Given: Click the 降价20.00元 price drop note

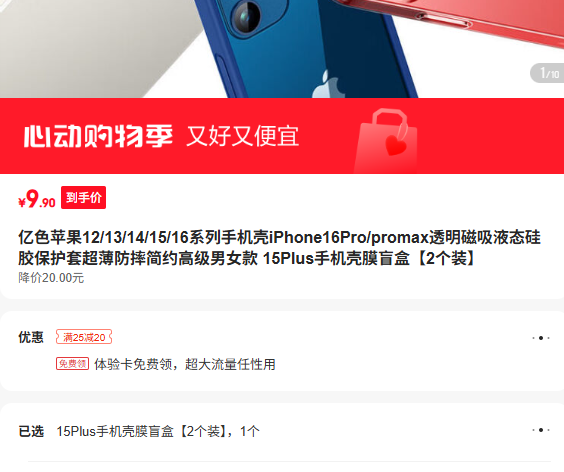Looking at the screenshot, I should point(51,278).
